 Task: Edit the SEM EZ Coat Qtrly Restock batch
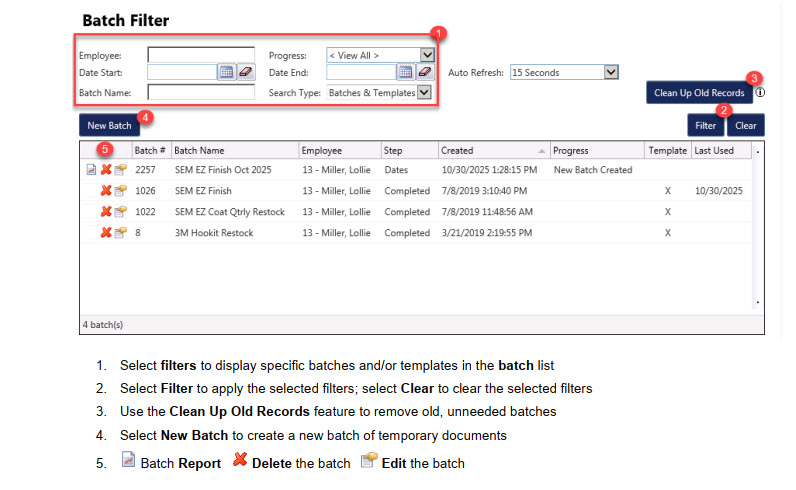coord(121,212)
